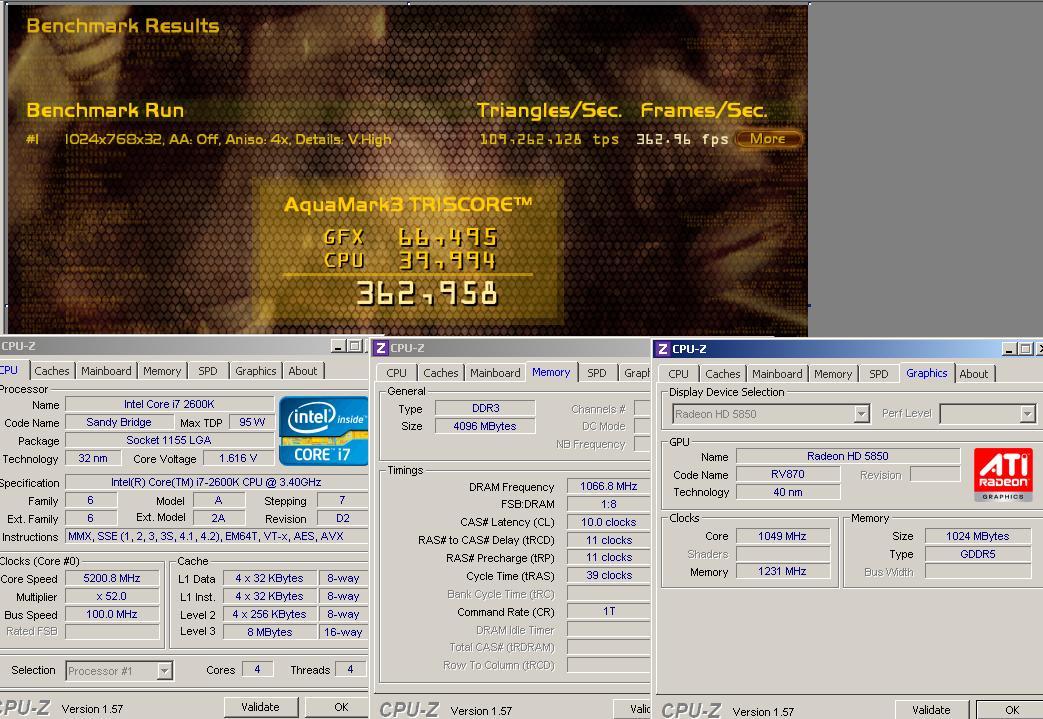
Task: Open SPD tab in left CPU-Z window
Action: 208,371
